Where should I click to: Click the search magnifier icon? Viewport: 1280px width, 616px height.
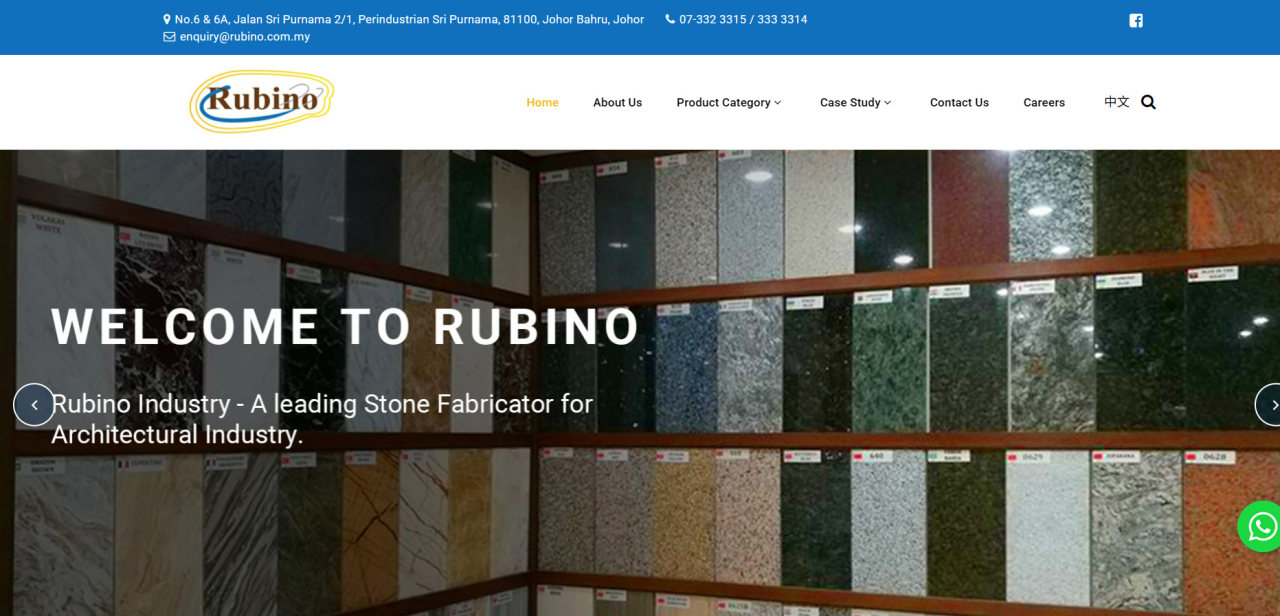1148,102
